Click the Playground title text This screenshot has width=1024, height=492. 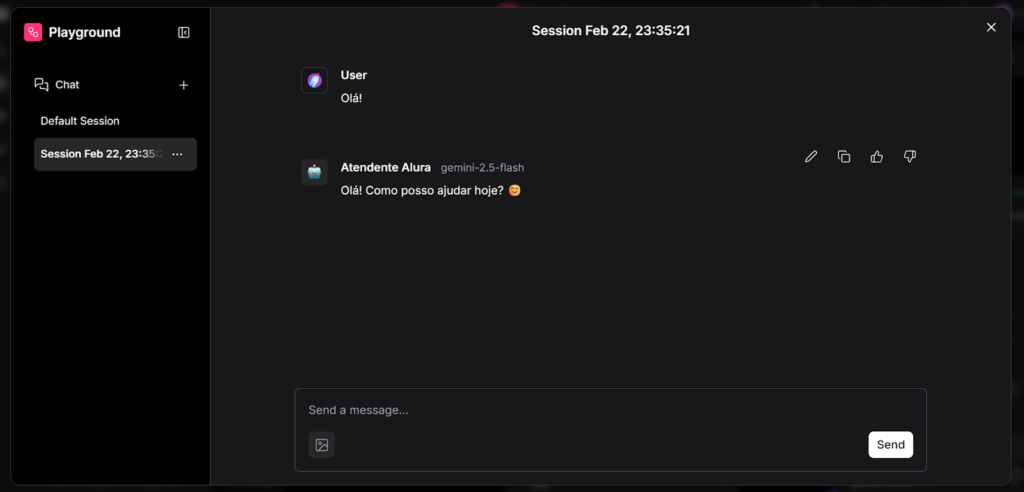(84, 32)
